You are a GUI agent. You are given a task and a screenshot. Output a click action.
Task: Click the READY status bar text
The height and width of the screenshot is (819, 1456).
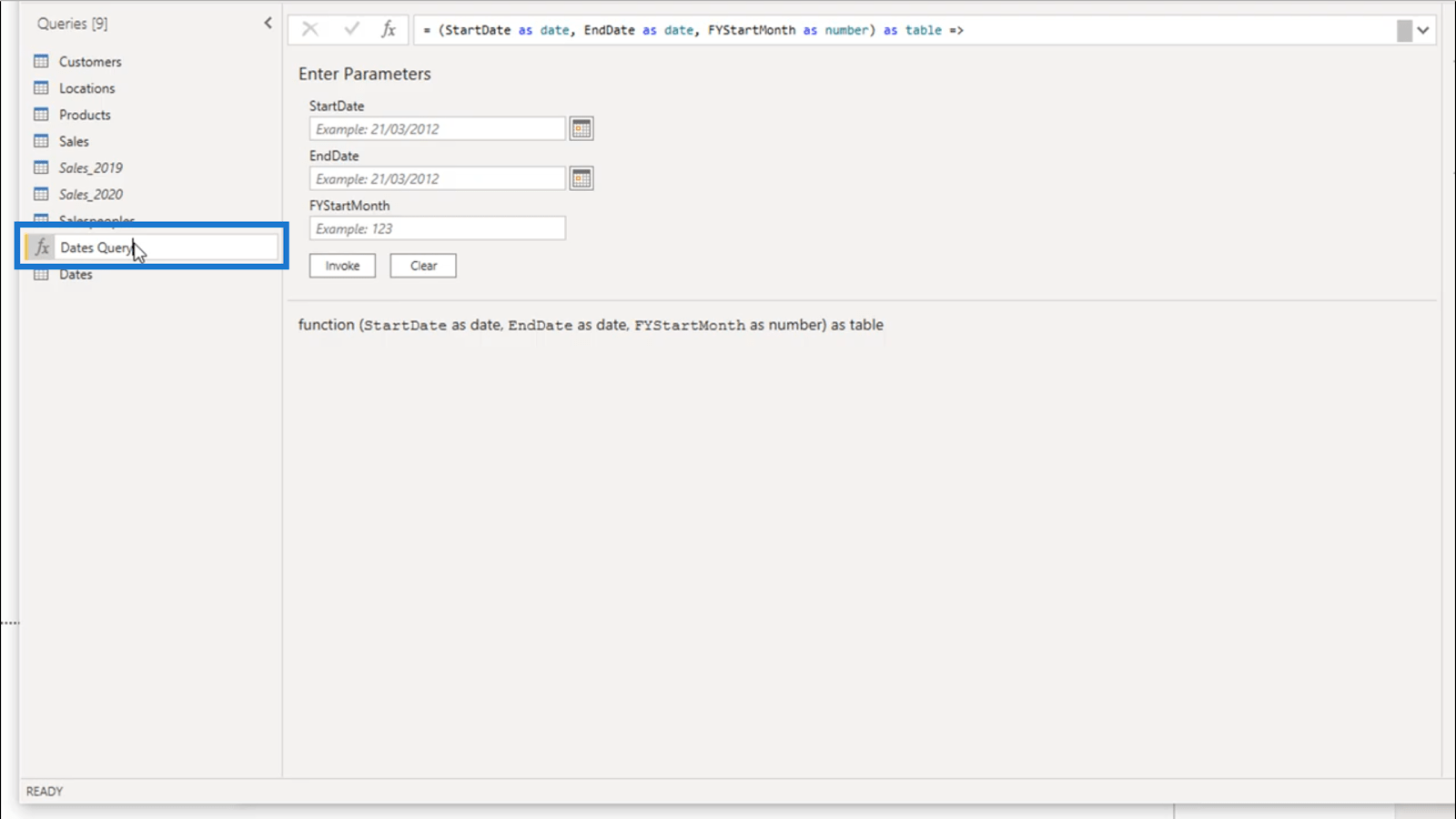[45, 791]
